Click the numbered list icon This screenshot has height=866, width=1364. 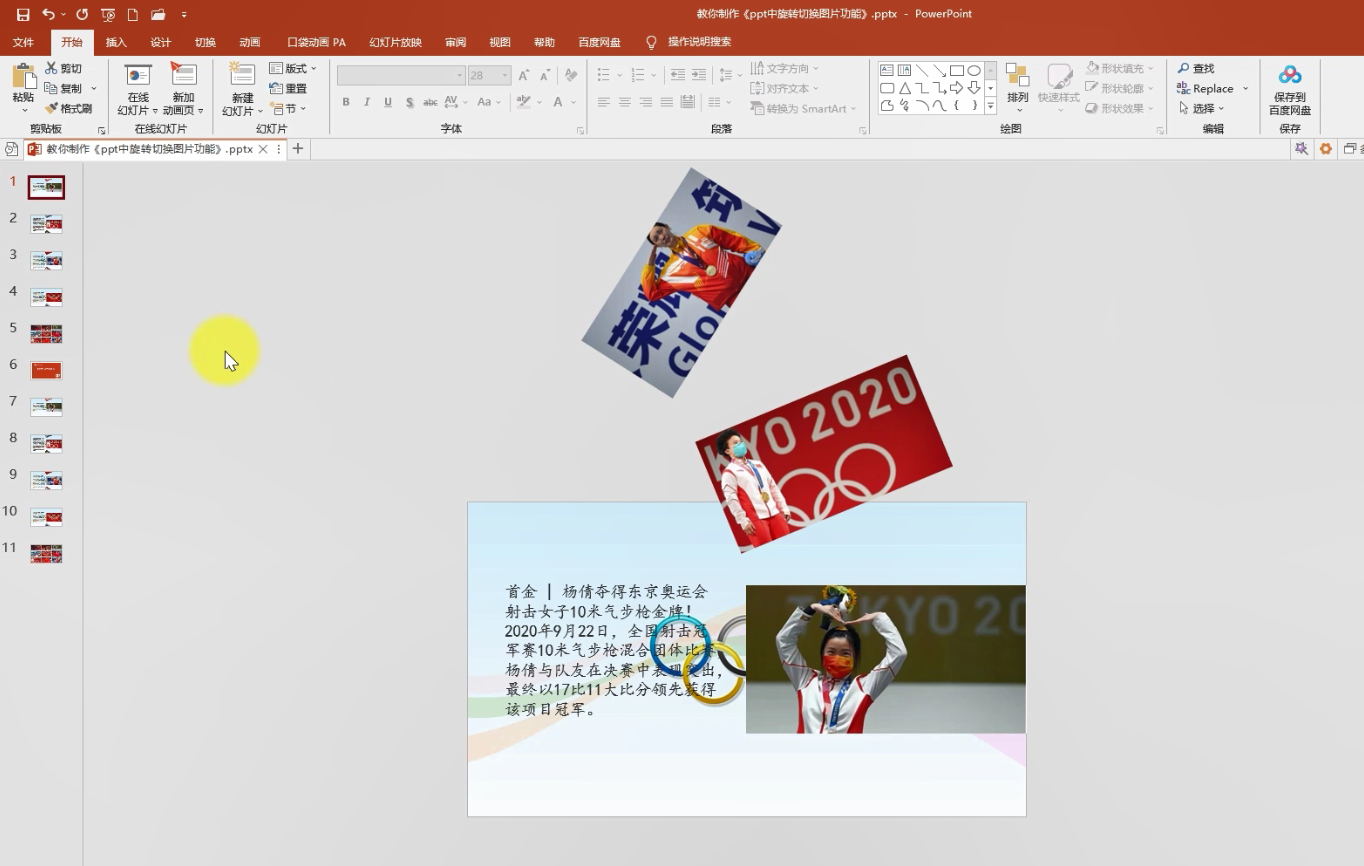(x=638, y=75)
